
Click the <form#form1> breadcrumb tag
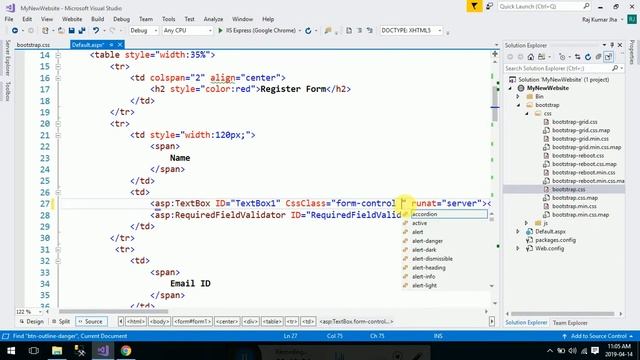(x=193, y=322)
